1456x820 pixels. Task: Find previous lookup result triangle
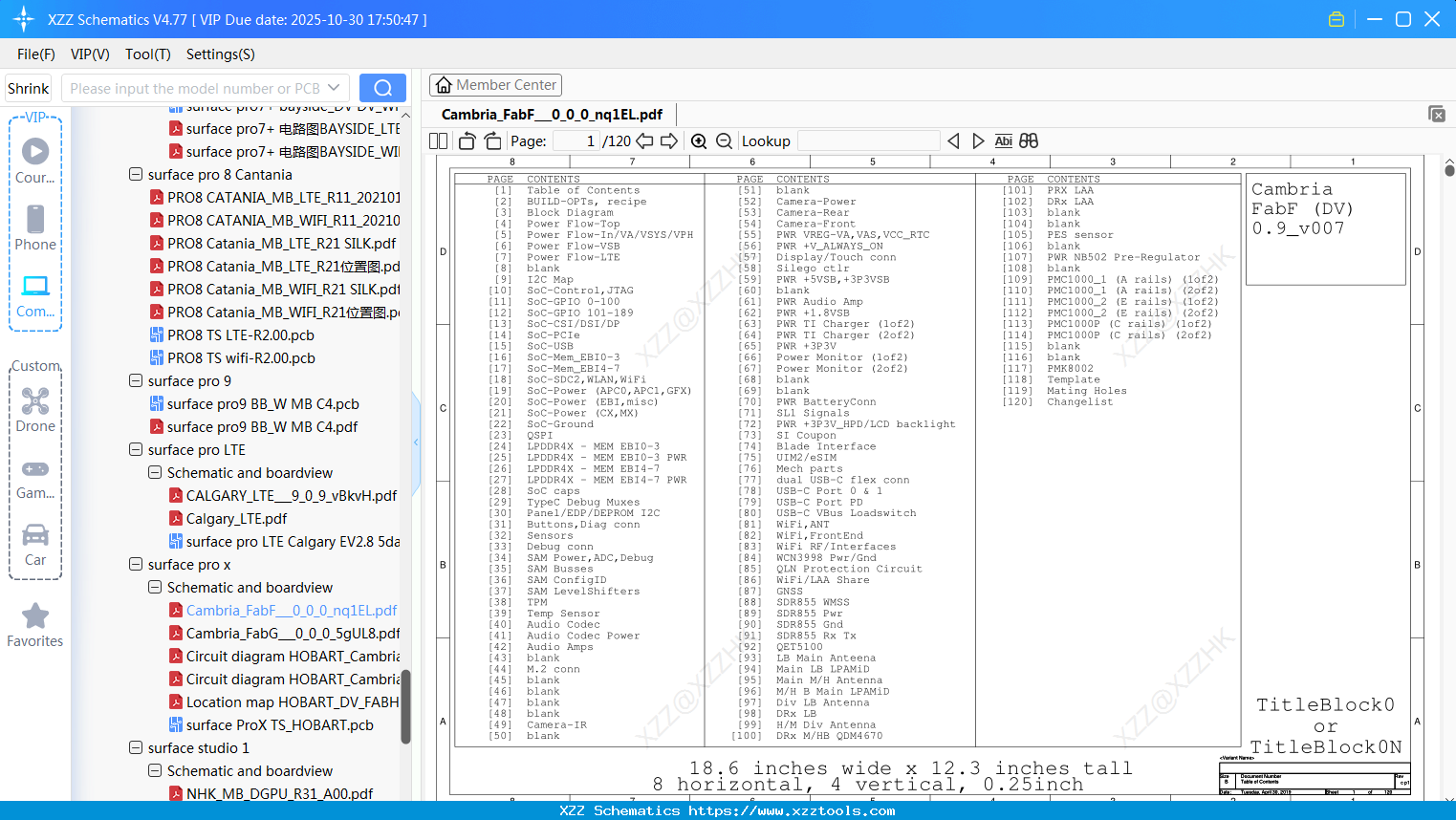coord(953,141)
